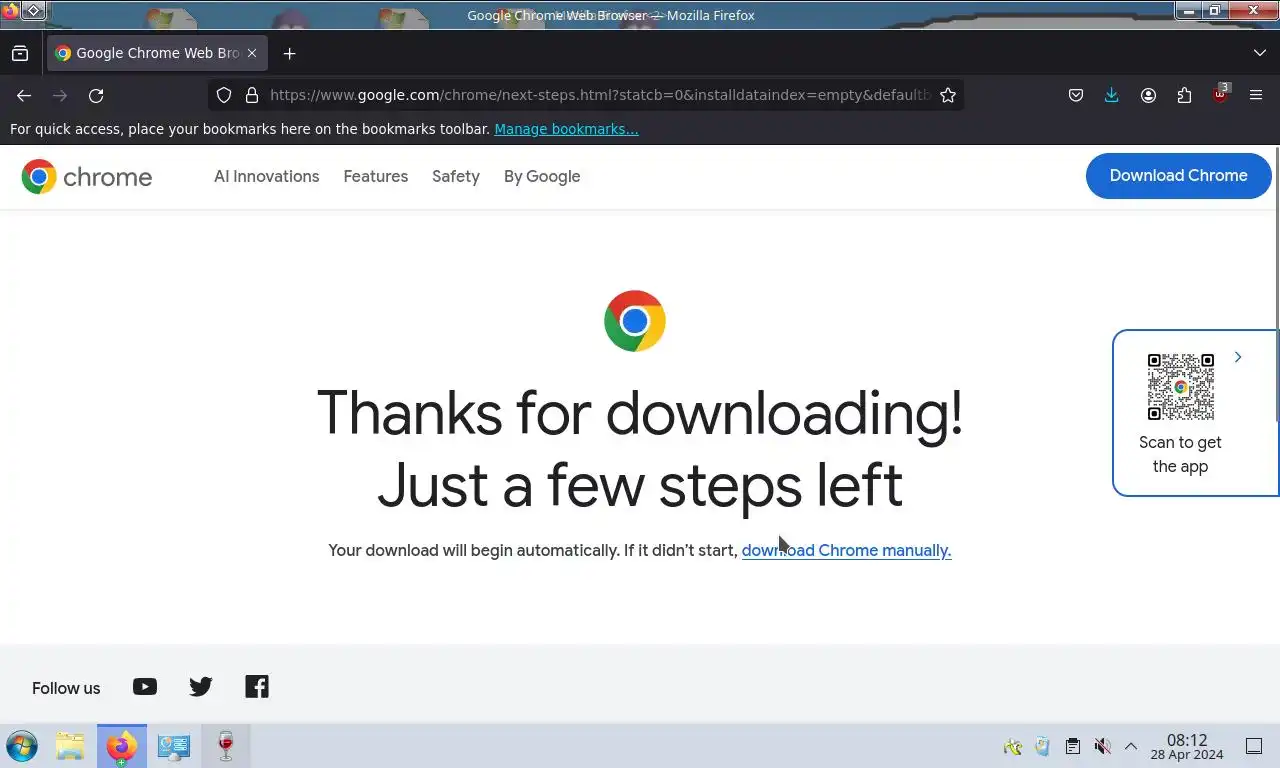This screenshot has height=768, width=1280.
Task: Open the first system tray icon left of phone
Action: coord(1012,746)
